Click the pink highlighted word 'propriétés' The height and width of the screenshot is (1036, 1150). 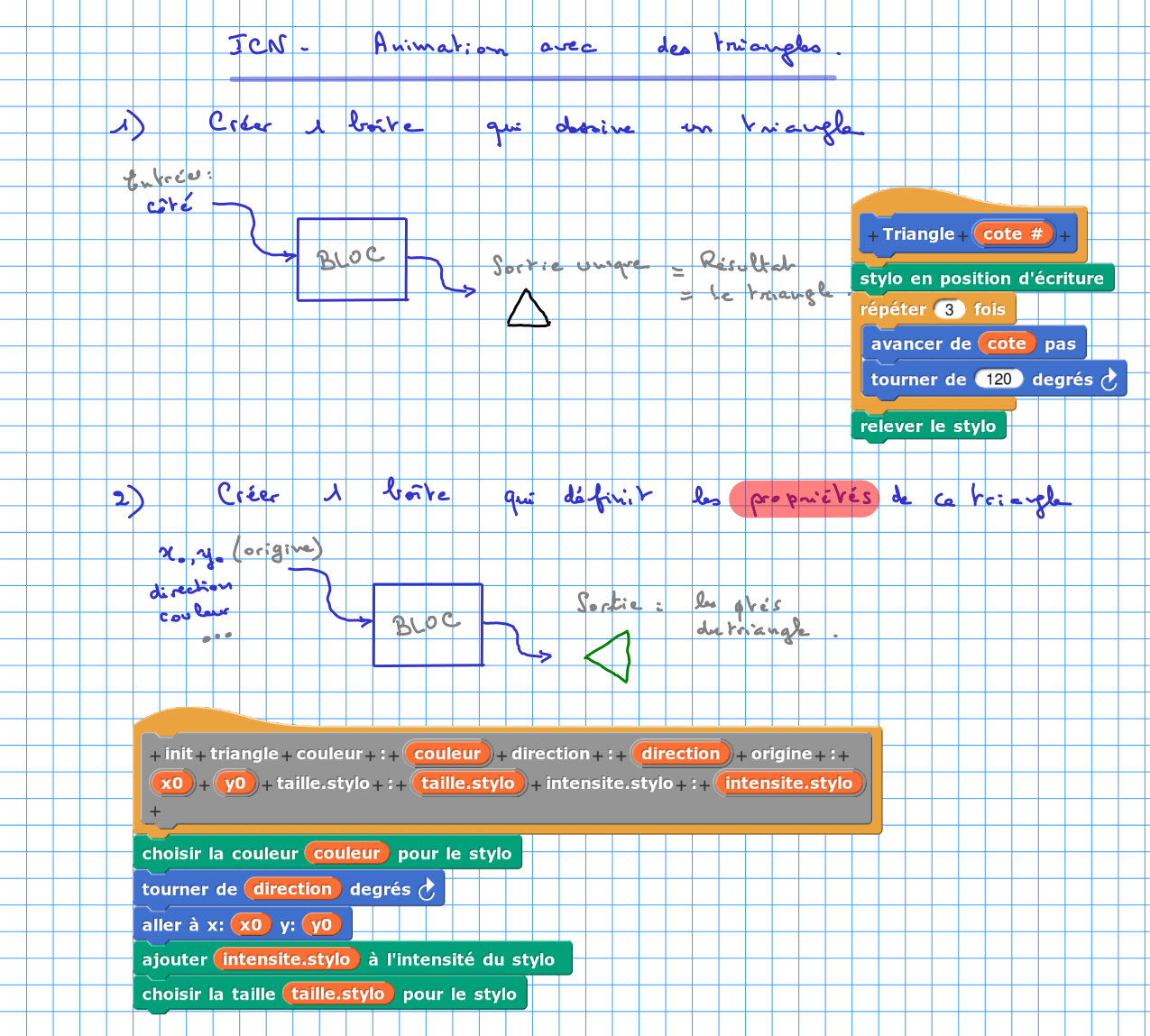[x=804, y=499]
